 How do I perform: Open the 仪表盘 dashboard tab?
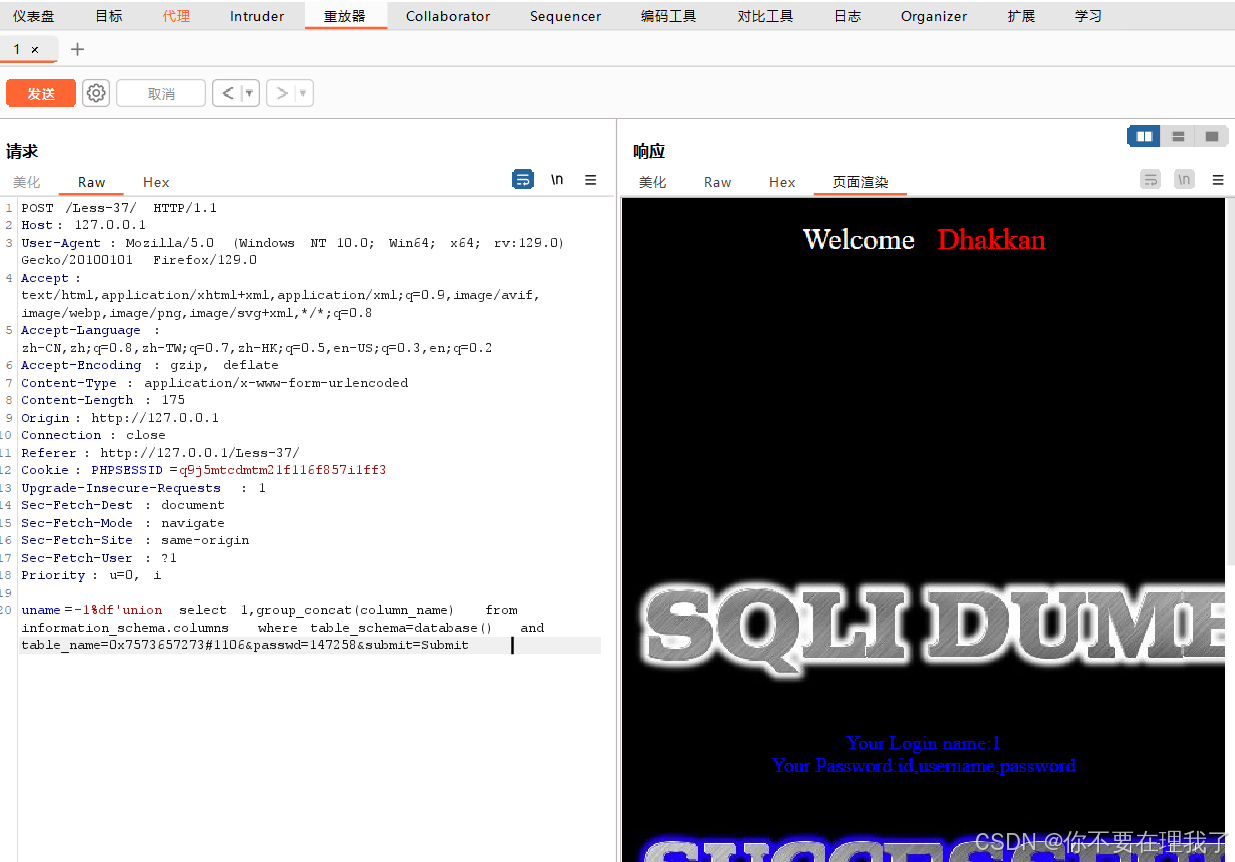(34, 16)
